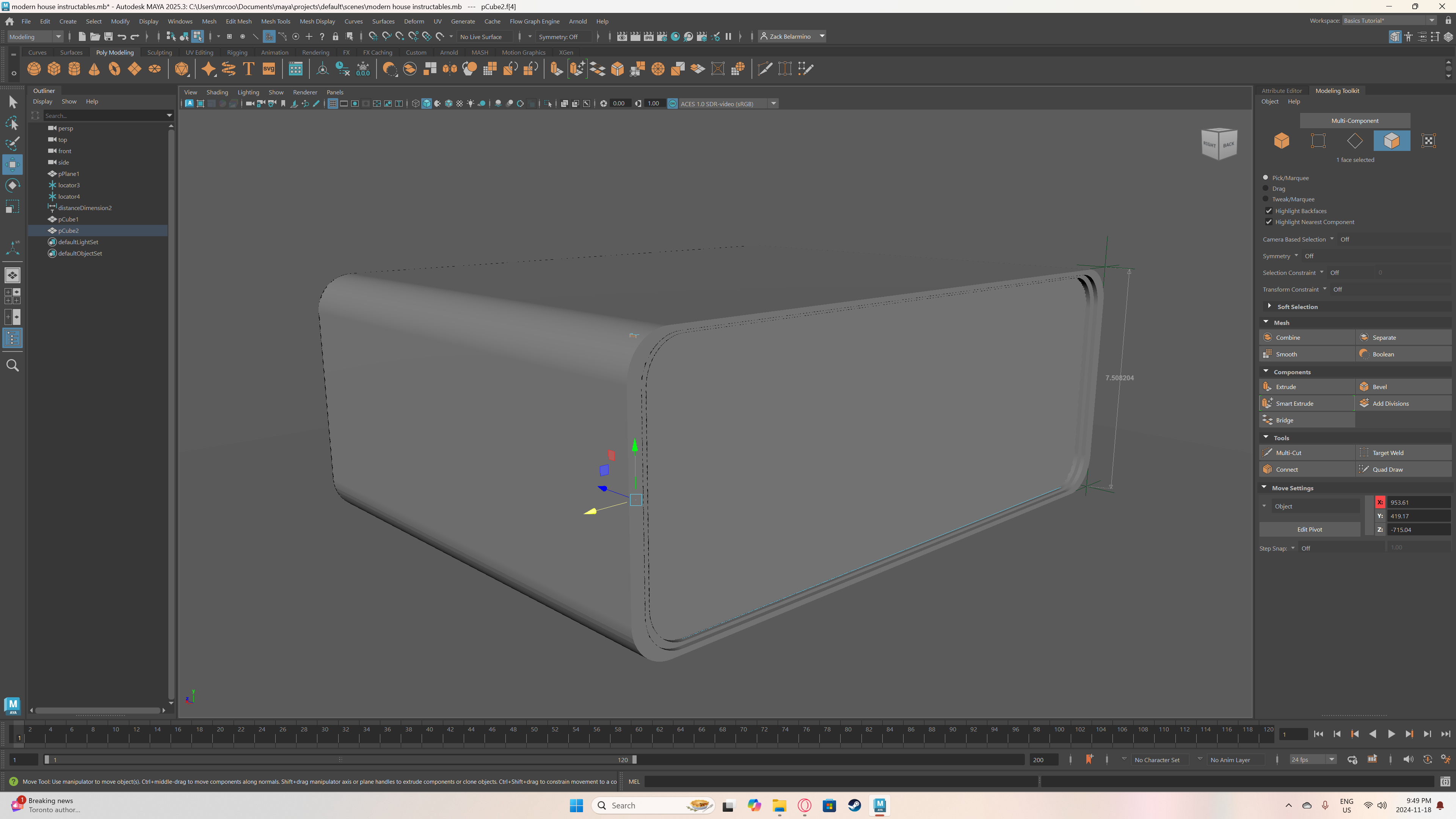Create a polygon sphere from the shelf
The width and height of the screenshot is (1456, 819).
point(34,69)
